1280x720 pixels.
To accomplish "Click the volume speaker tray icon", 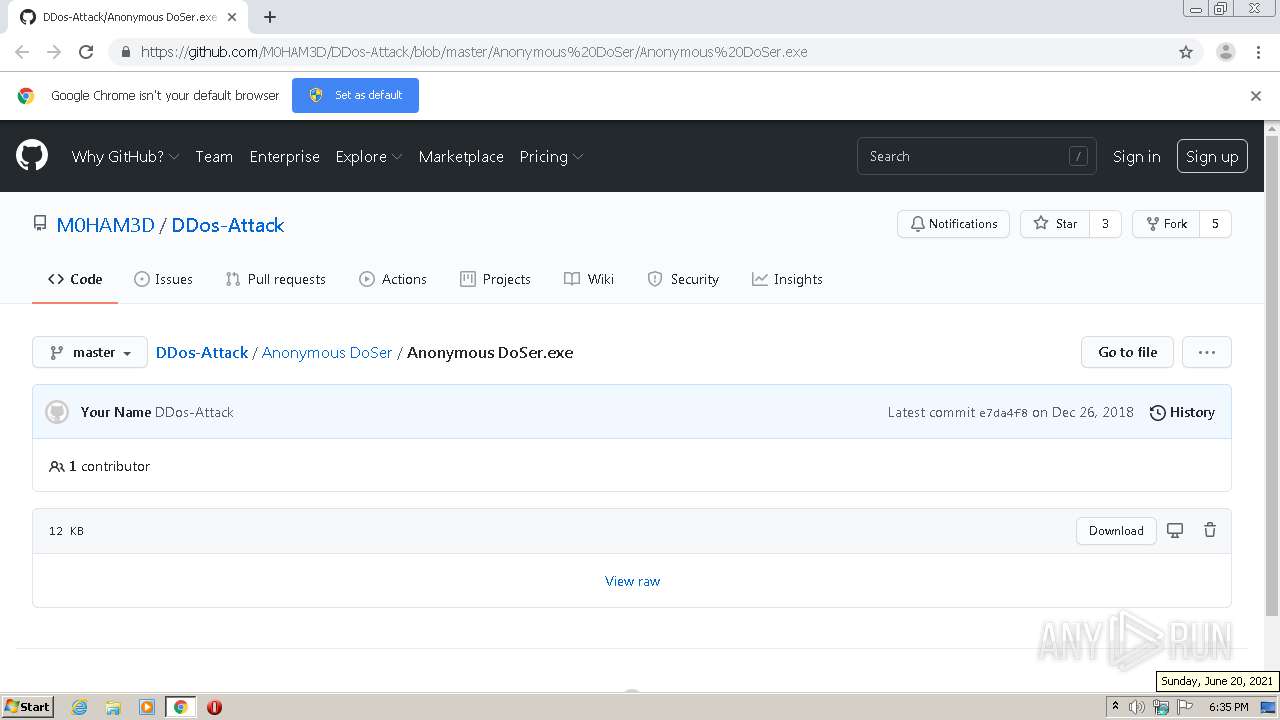I will pyautogui.click(x=1137, y=707).
